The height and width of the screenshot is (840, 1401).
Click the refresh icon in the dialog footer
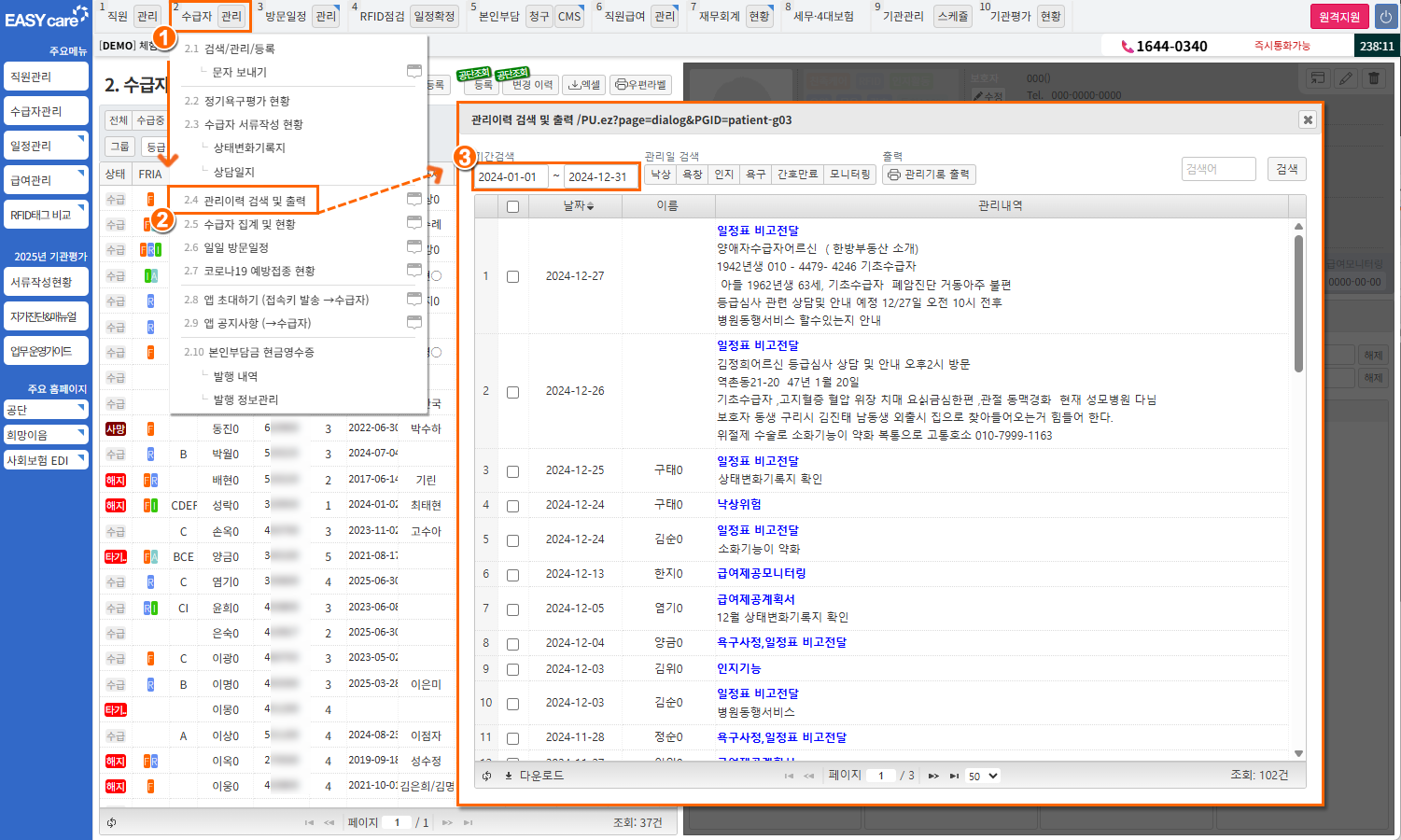(x=486, y=776)
